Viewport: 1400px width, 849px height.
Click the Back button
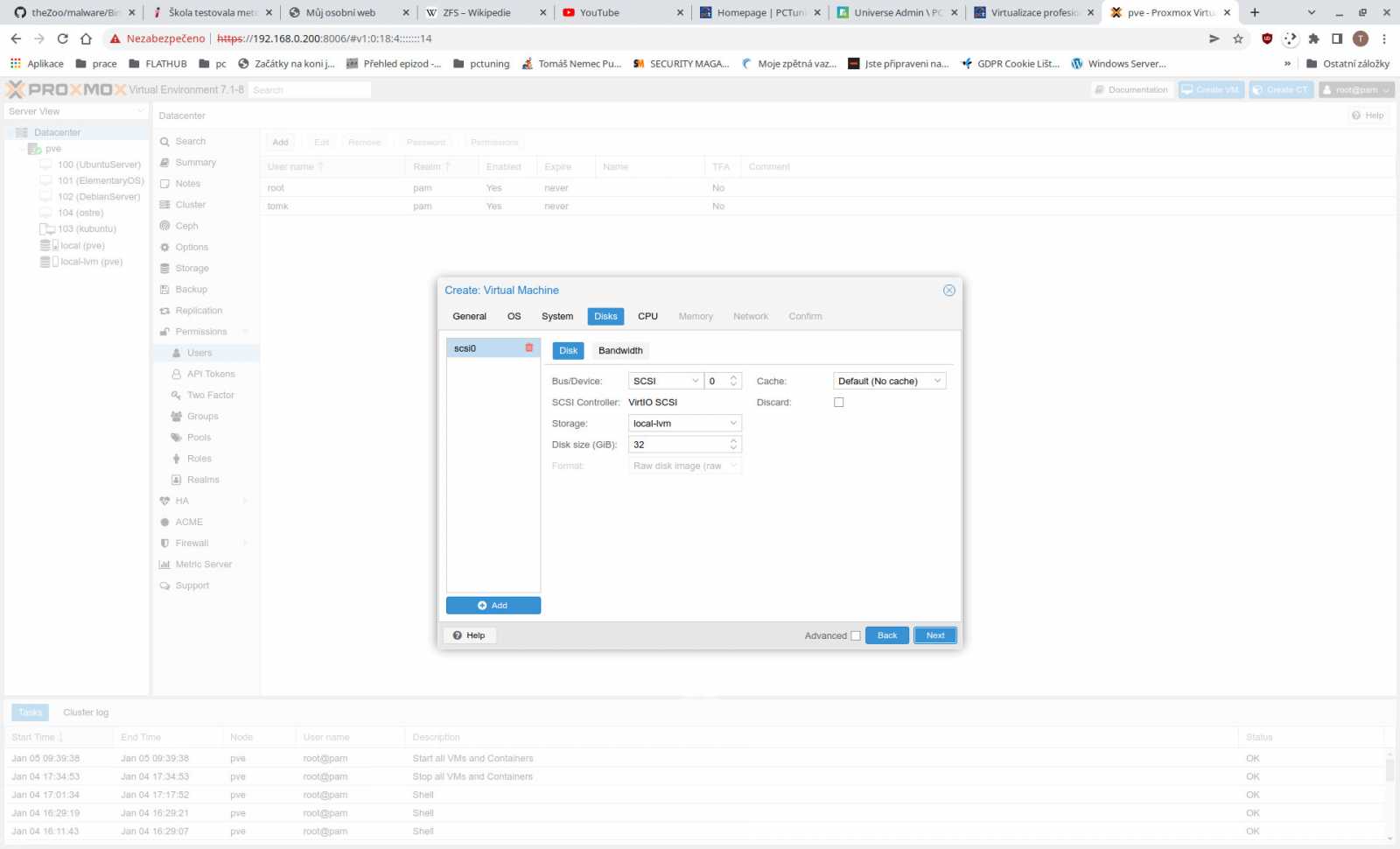click(887, 635)
